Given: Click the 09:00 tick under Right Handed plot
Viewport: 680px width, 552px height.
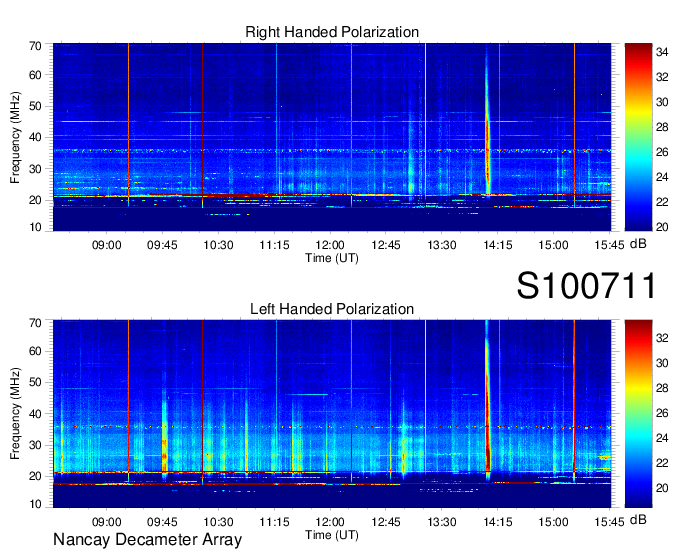Looking at the screenshot, I should [106, 245].
